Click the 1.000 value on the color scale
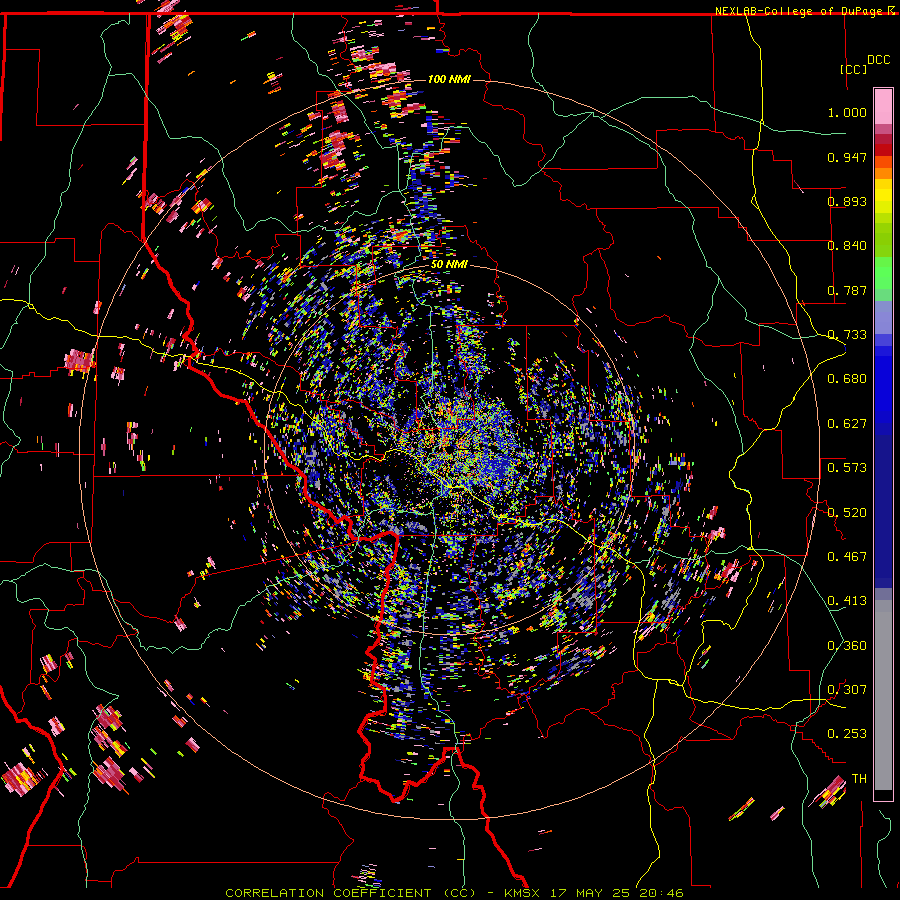The image size is (900, 900). point(847,112)
